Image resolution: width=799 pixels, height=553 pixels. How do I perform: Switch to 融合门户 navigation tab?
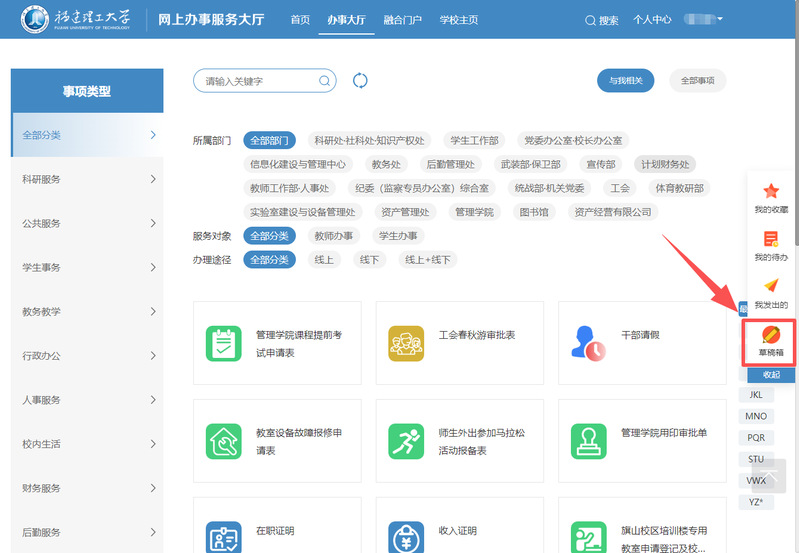click(402, 20)
